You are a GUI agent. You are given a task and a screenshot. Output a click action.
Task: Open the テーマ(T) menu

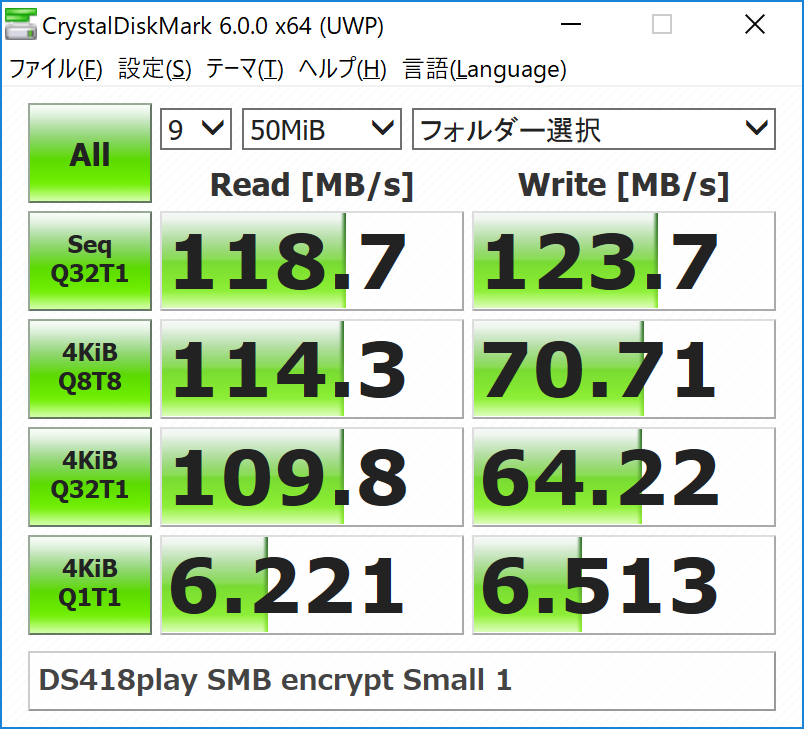click(x=245, y=69)
